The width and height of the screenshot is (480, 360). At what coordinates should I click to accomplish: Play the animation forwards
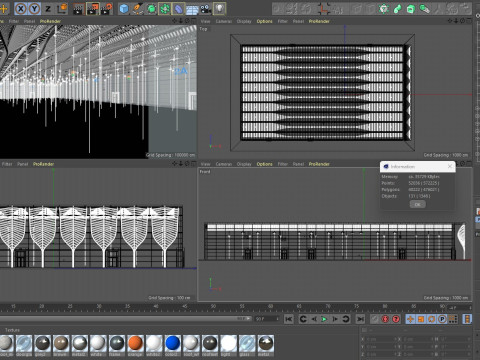(x=324, y=319)
